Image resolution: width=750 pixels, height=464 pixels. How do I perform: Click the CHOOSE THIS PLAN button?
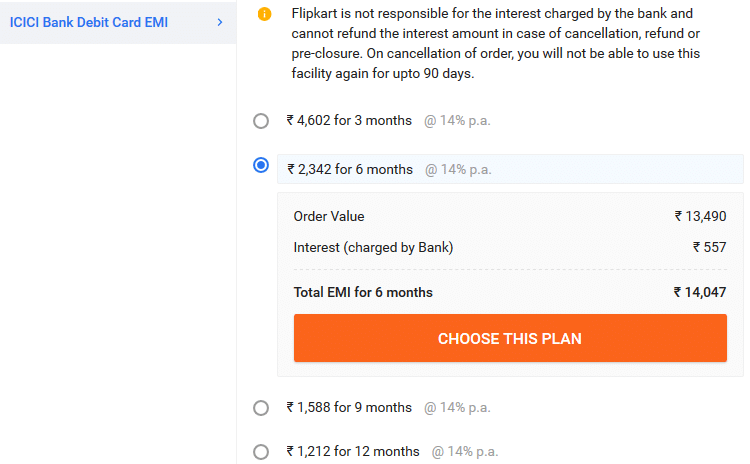tap(510, 338)
